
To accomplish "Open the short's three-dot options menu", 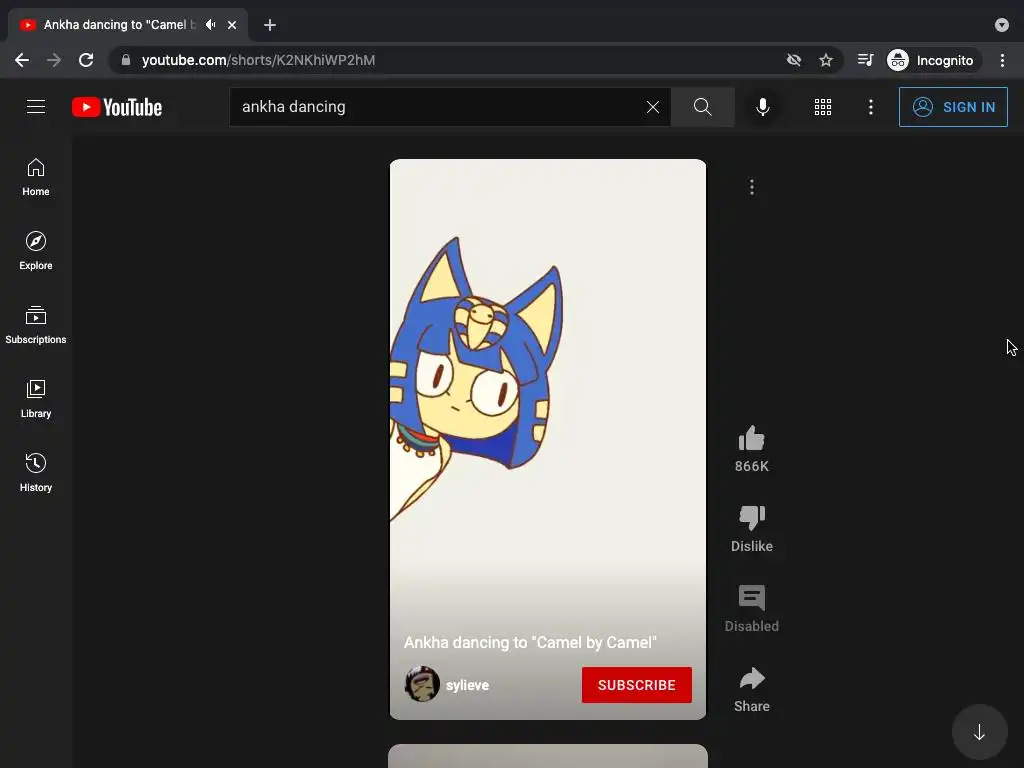I will 752,187.
